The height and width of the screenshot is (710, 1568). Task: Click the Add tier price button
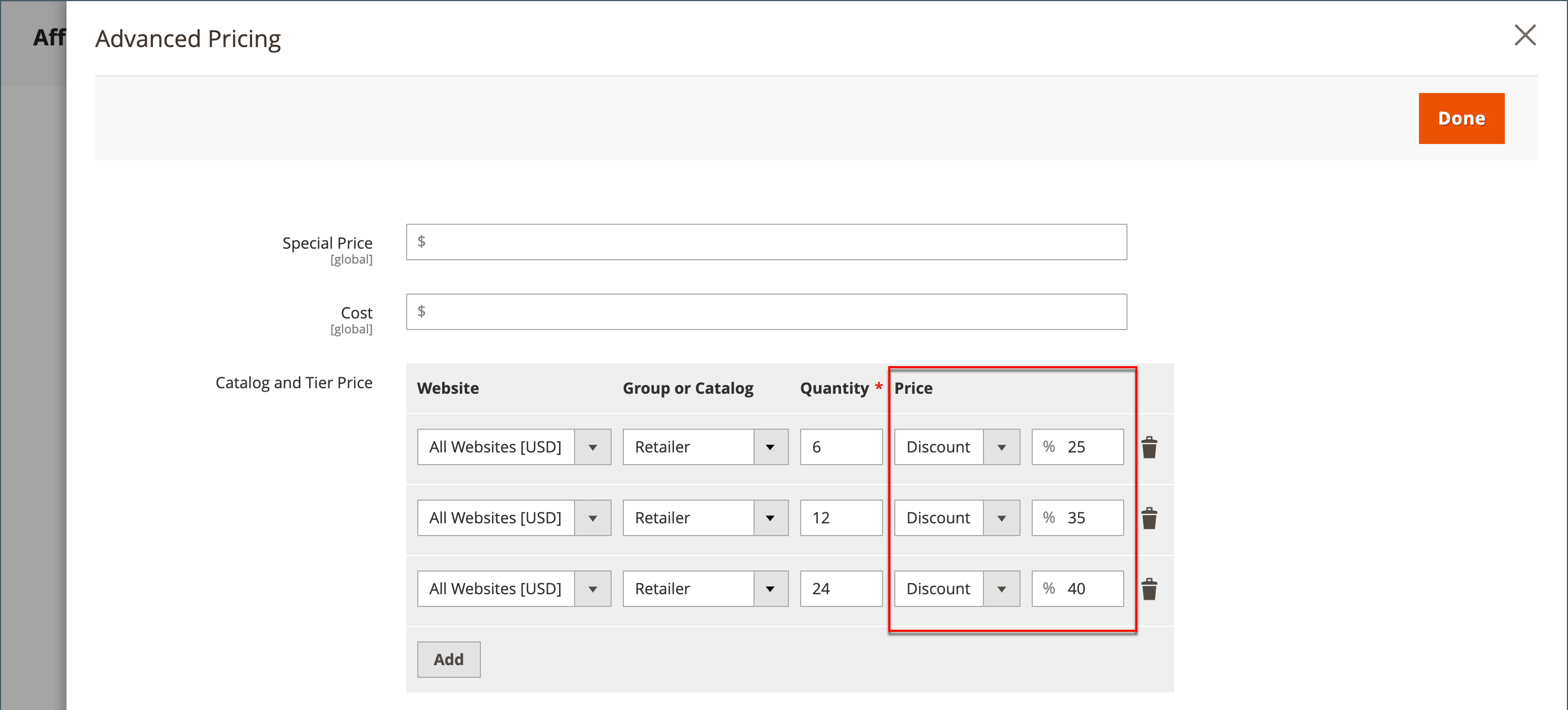click(449, 660)
